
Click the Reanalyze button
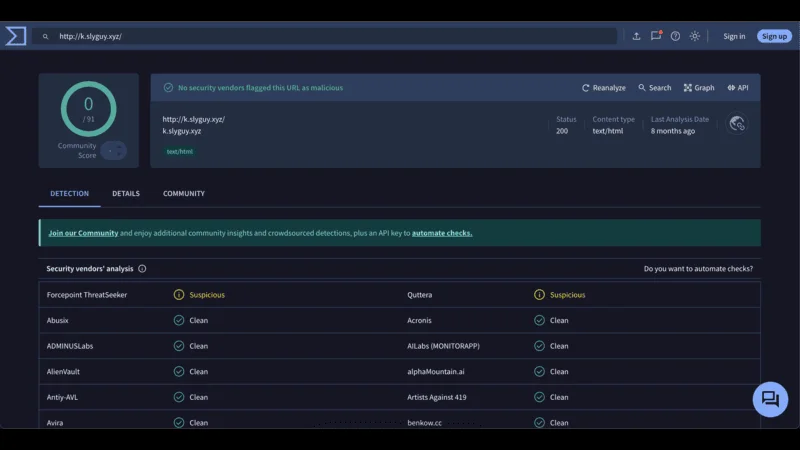[x=604, y=88]
